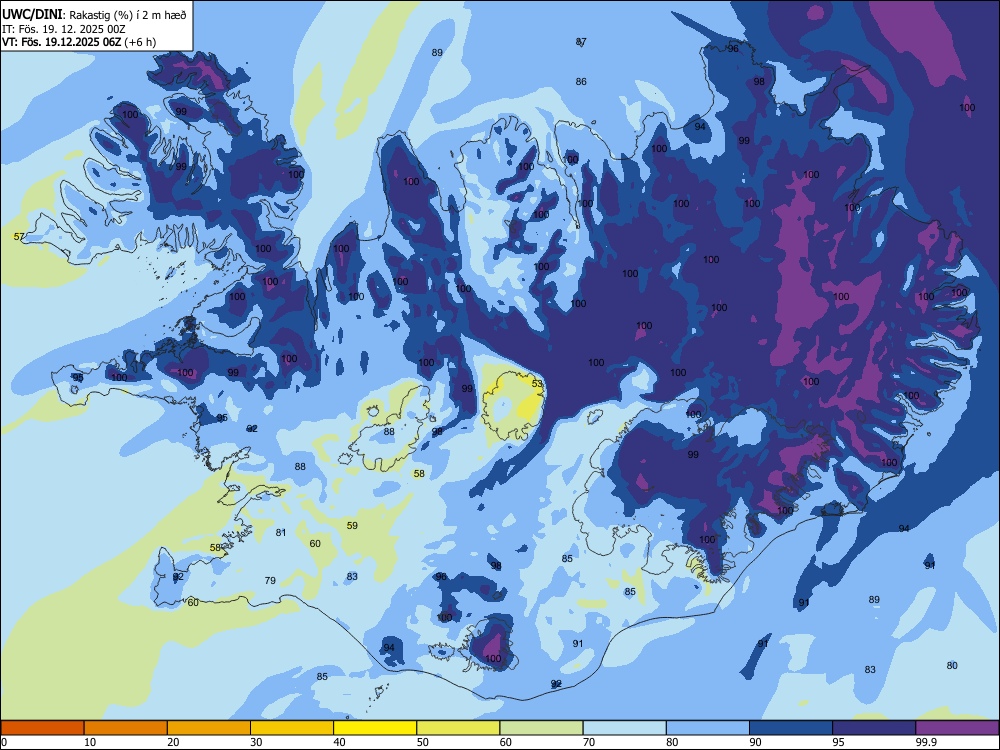The width and height of the screenshot is (1000, 750).
Task: Click the legend tick label '60'
Action: tap(506, 742)
